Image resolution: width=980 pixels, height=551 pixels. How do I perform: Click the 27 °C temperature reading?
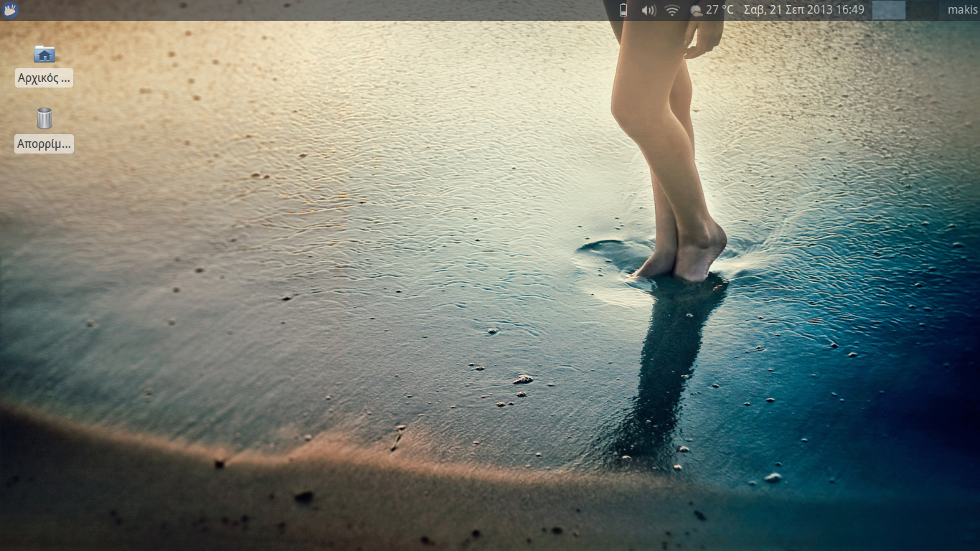[720, 10]
